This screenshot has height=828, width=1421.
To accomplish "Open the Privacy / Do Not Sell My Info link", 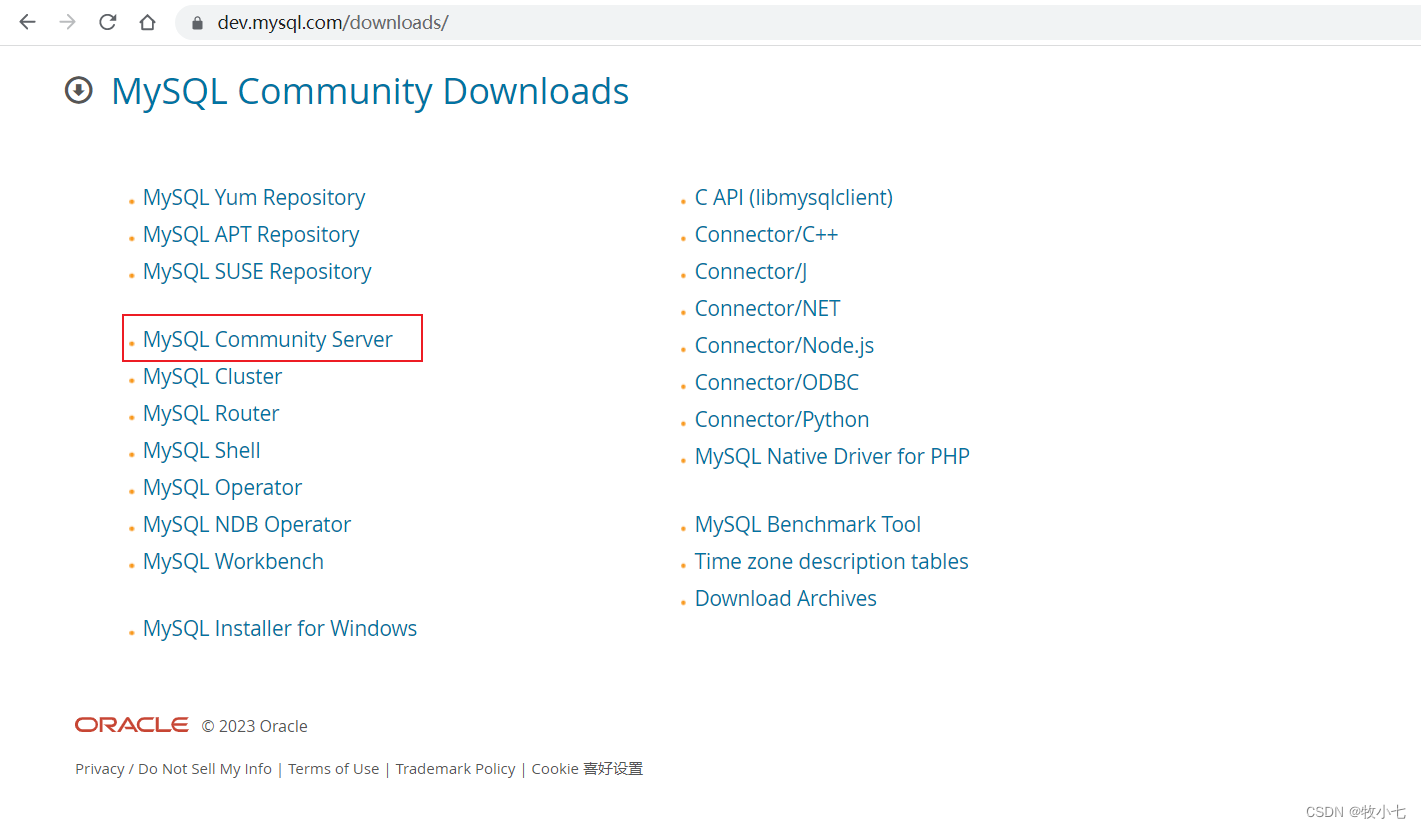I will tap(173, 769).
